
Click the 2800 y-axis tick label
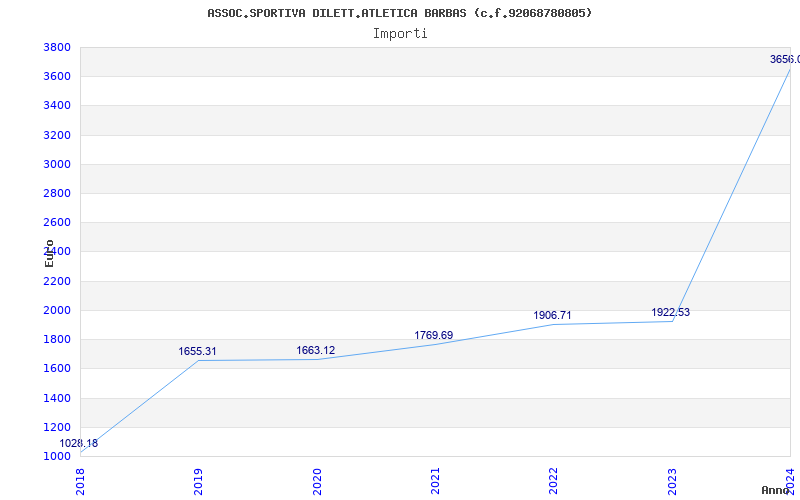(x=57, y=193)
